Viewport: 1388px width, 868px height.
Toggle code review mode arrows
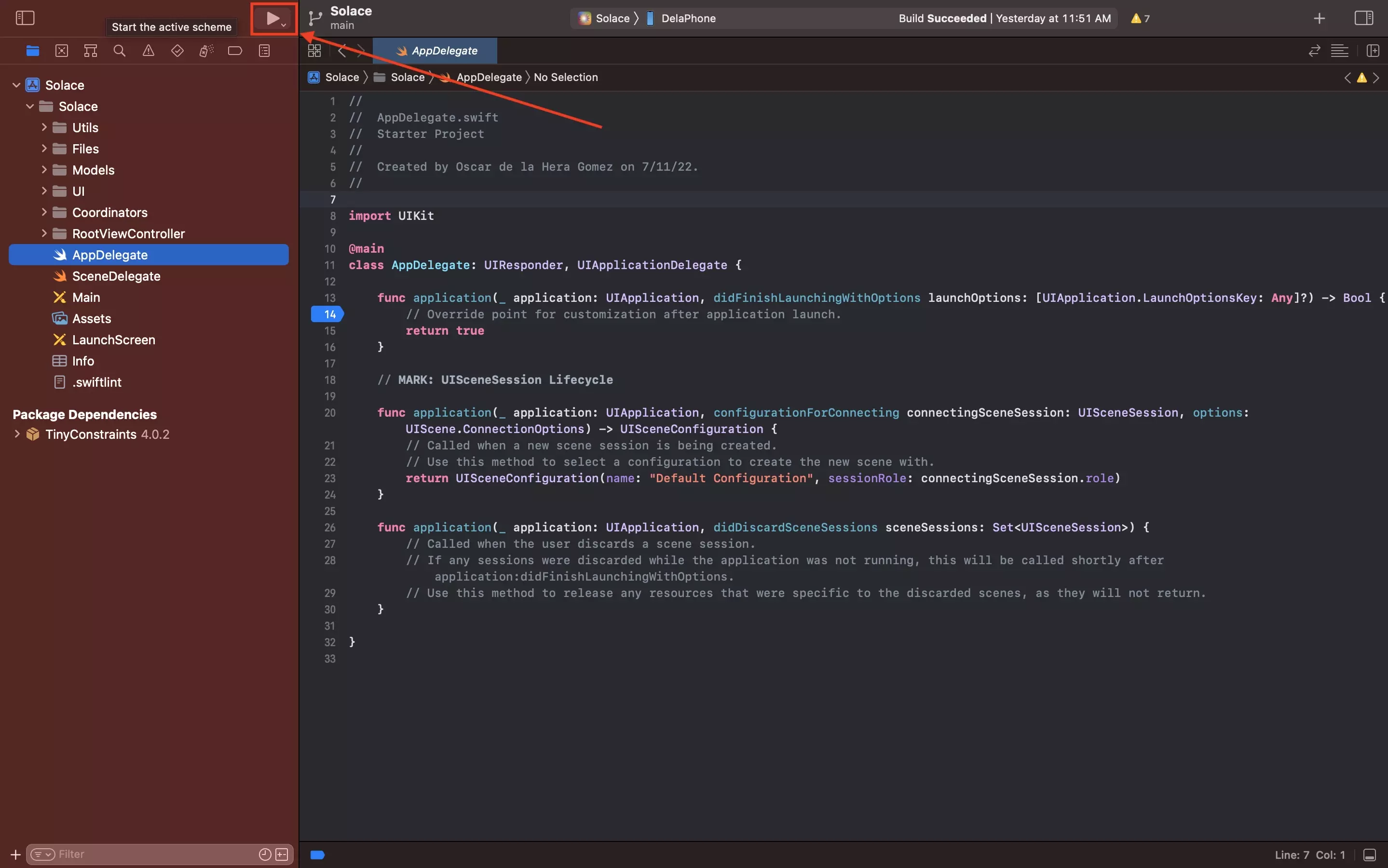click(x=1315, y=51)
